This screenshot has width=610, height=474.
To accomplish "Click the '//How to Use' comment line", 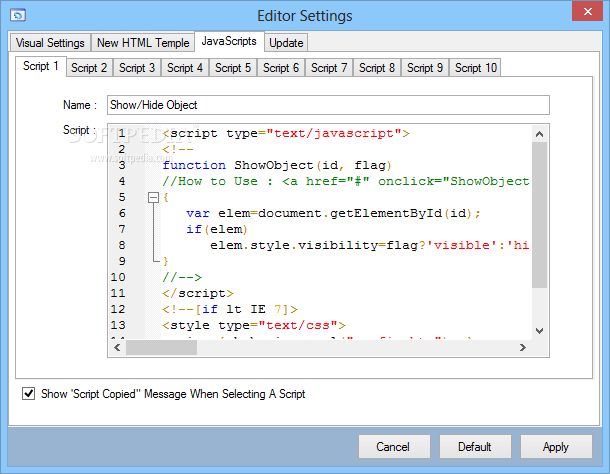I will coord(345,181).
